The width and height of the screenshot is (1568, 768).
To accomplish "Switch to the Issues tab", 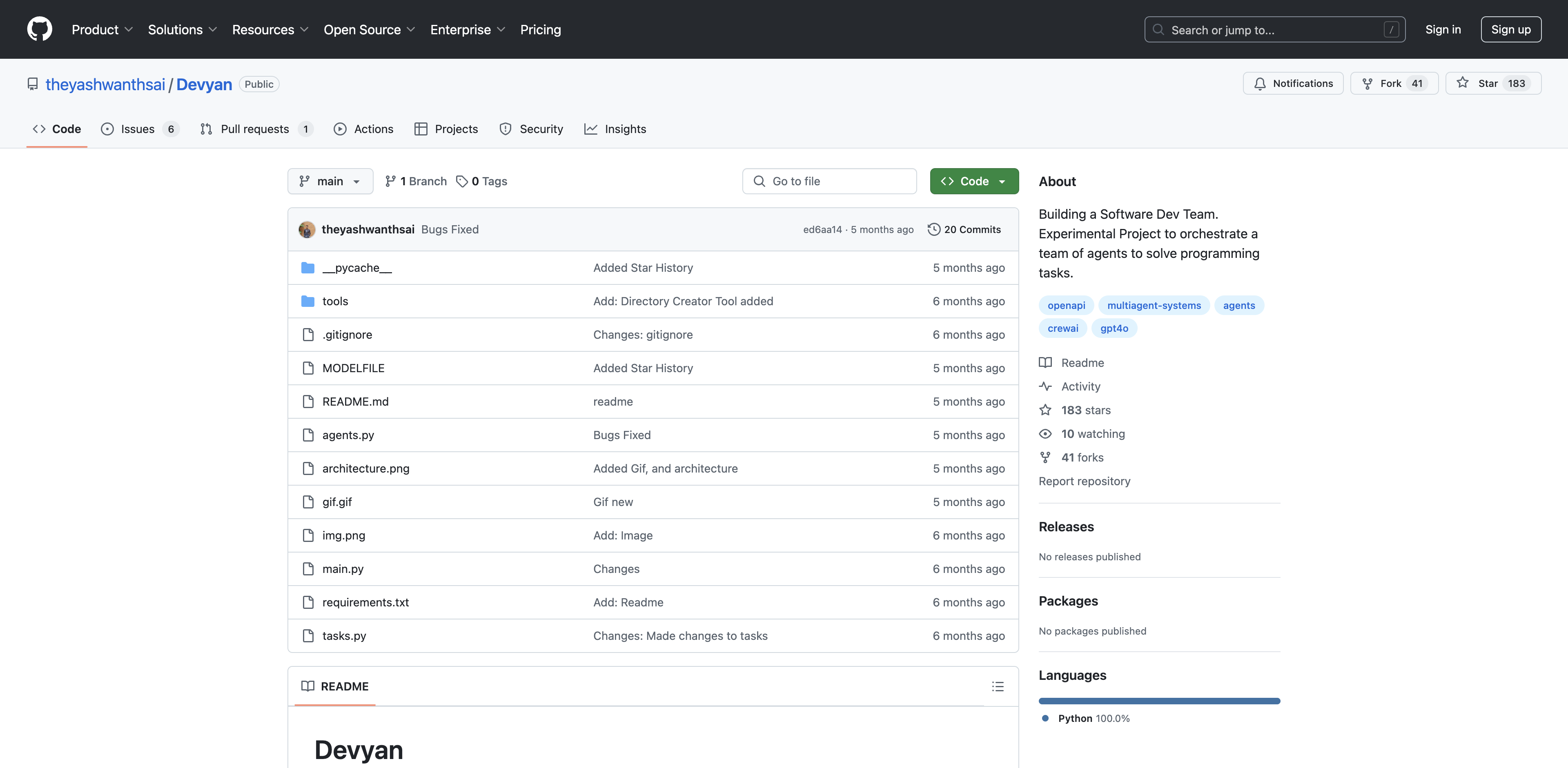I will [139, 129].
